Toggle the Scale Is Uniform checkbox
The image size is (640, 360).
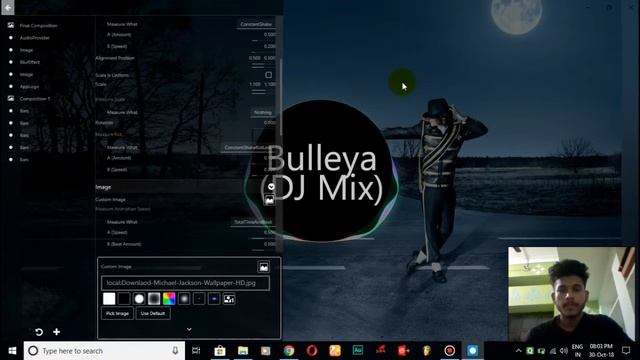[269, 75]
